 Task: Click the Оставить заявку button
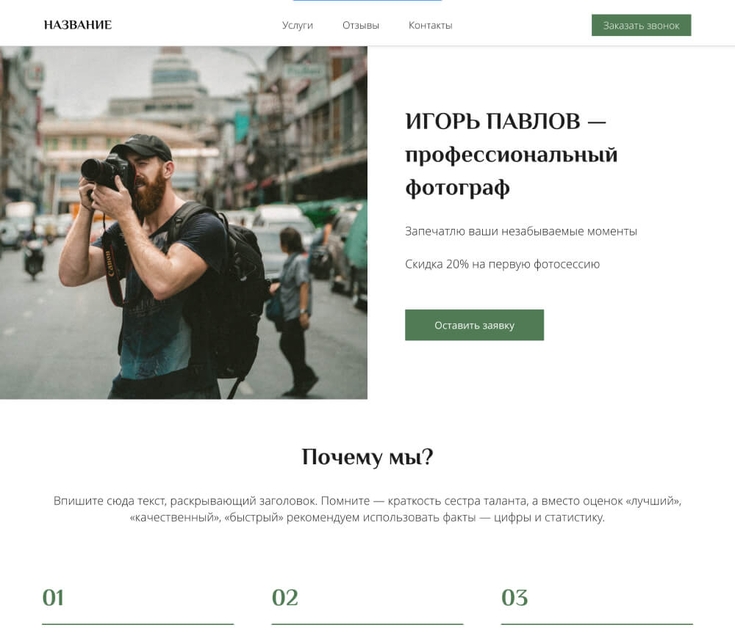coord(474,325)
